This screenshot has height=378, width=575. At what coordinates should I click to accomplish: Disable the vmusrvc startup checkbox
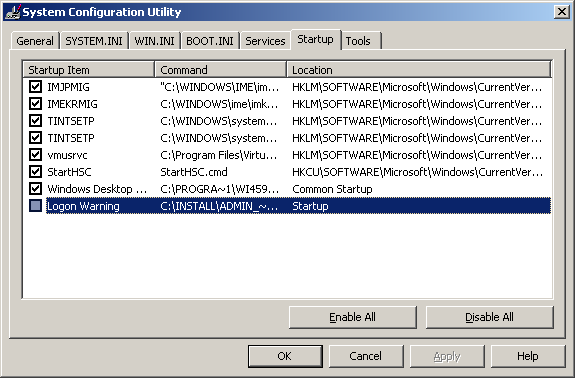click(x=36, y=155)
